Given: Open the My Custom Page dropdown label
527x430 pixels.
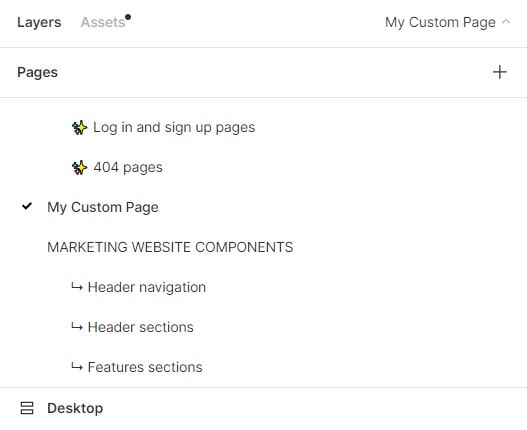Looking at the screenshot, I should [440, 23].
